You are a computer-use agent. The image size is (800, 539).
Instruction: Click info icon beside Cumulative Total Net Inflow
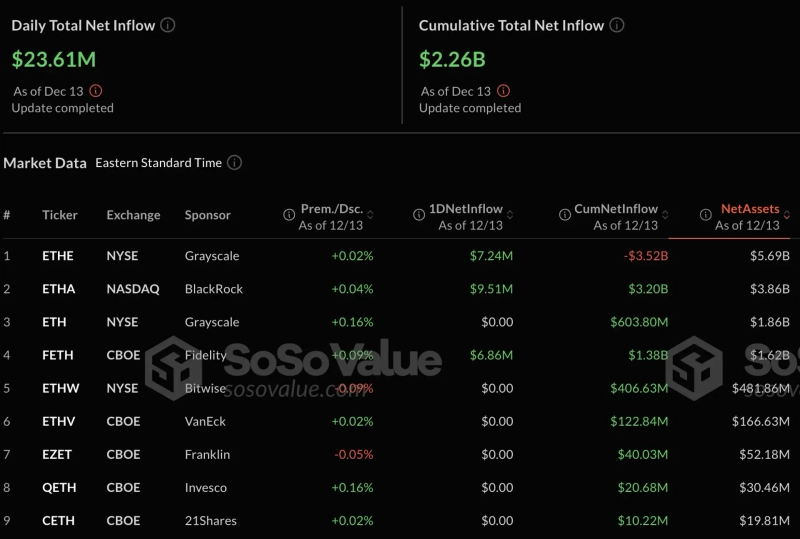618,25
